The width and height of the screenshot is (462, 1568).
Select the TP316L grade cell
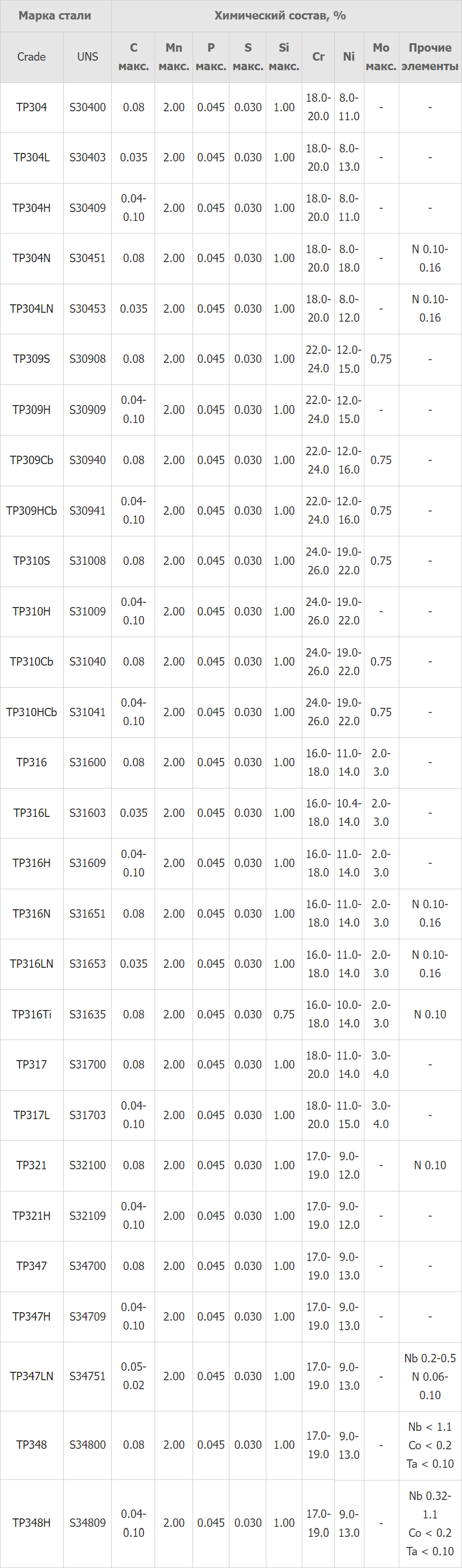click(32, 813)
